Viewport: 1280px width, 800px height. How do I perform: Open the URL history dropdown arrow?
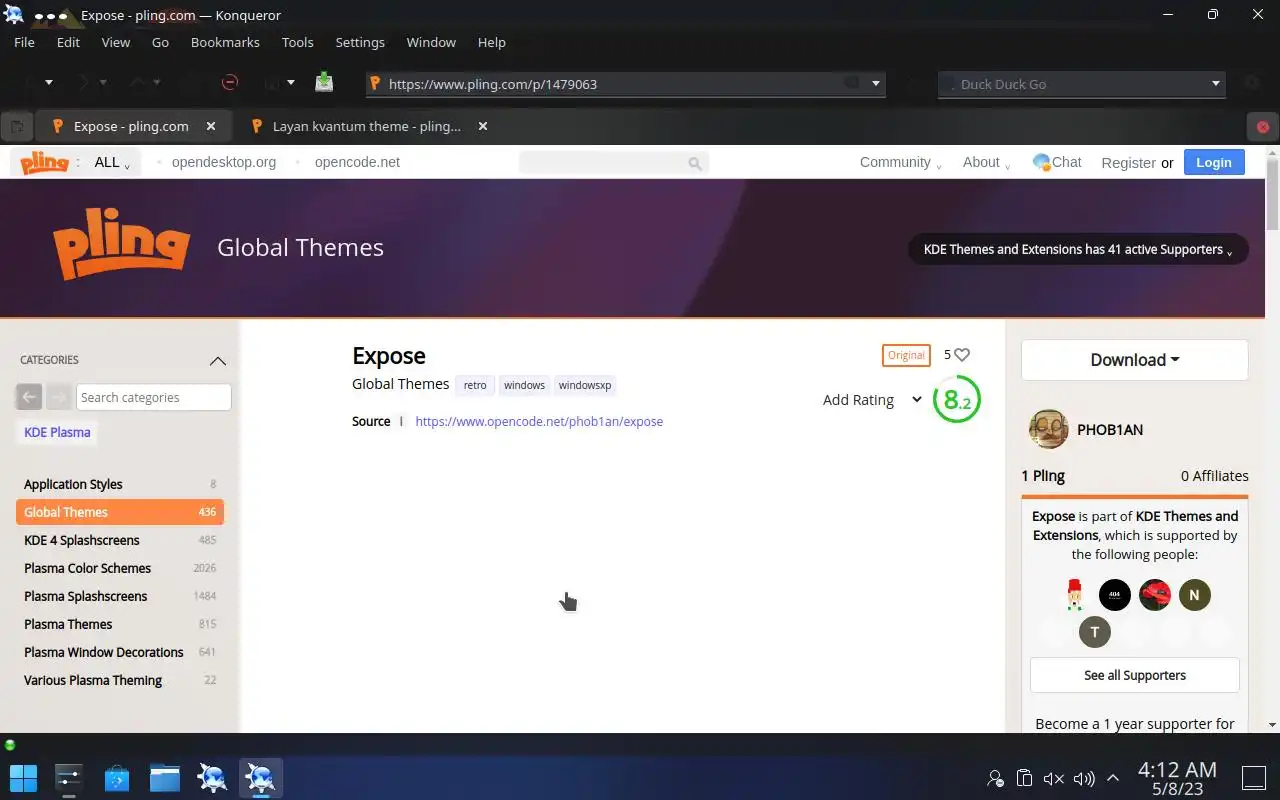[x=876, y=83]
